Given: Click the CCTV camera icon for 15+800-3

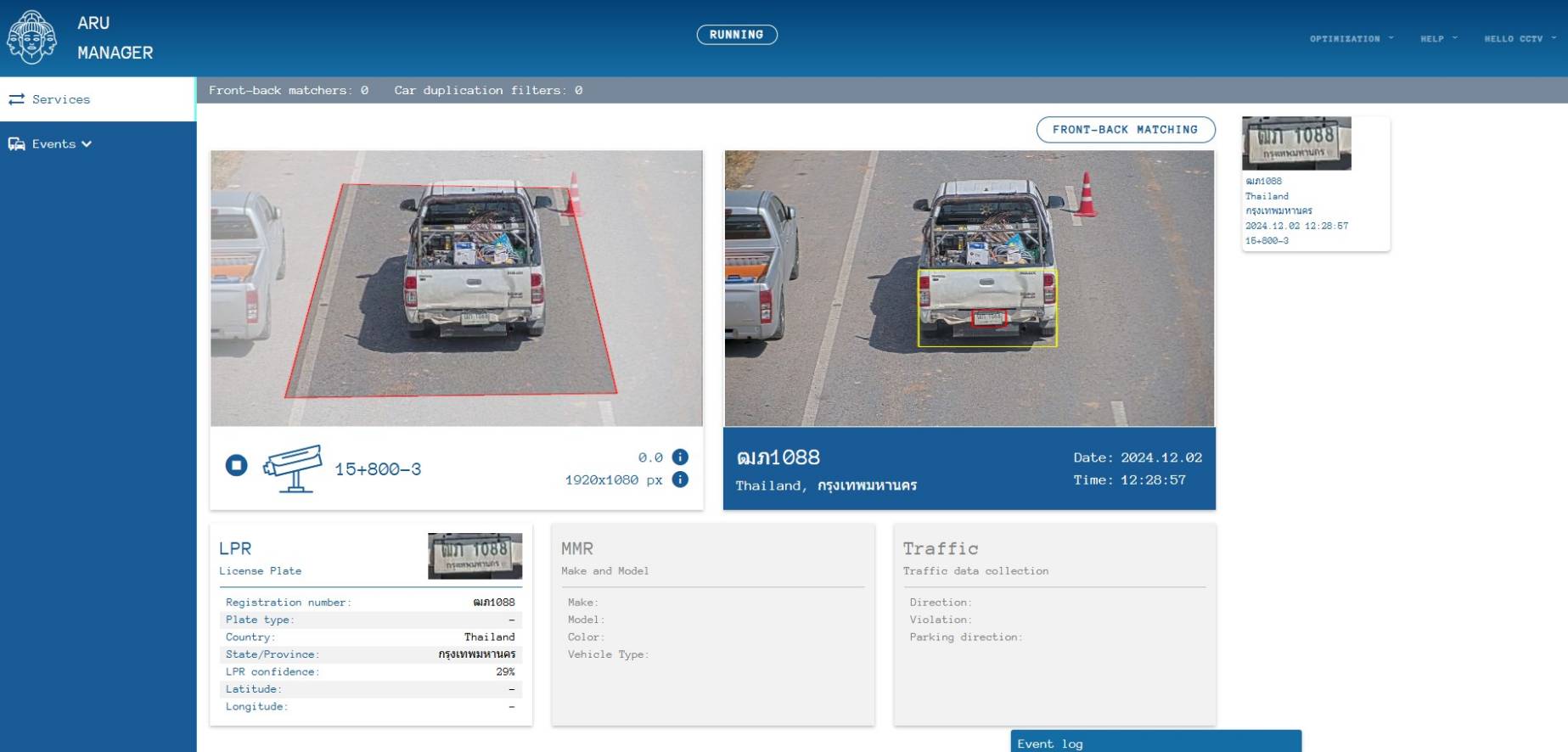Looking at the screenshot, I should pyautogui.click(x=293, y=468).
